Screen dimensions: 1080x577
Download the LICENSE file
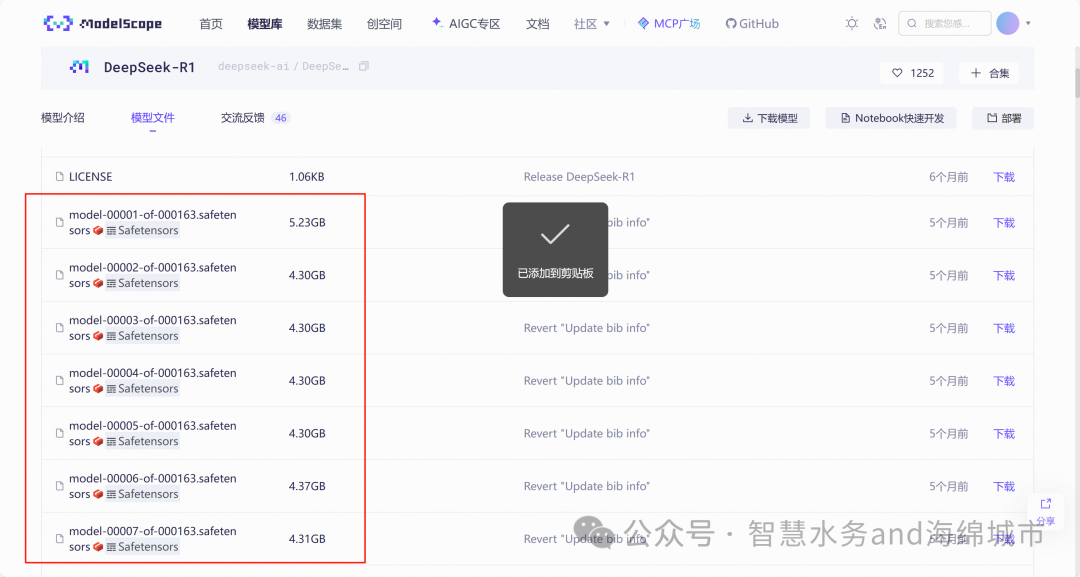[1004, 177]
